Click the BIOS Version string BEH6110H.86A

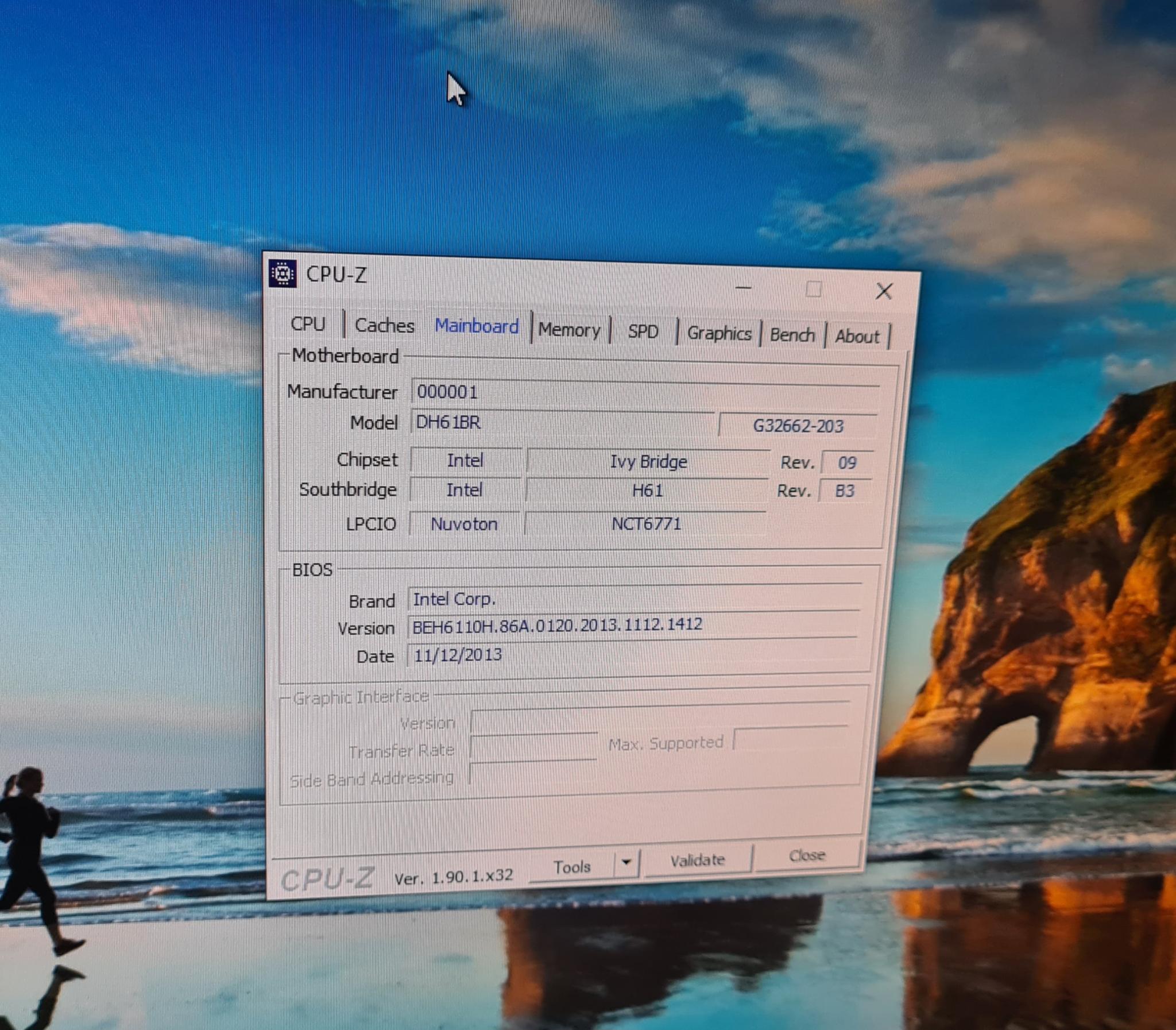(632, 625)
